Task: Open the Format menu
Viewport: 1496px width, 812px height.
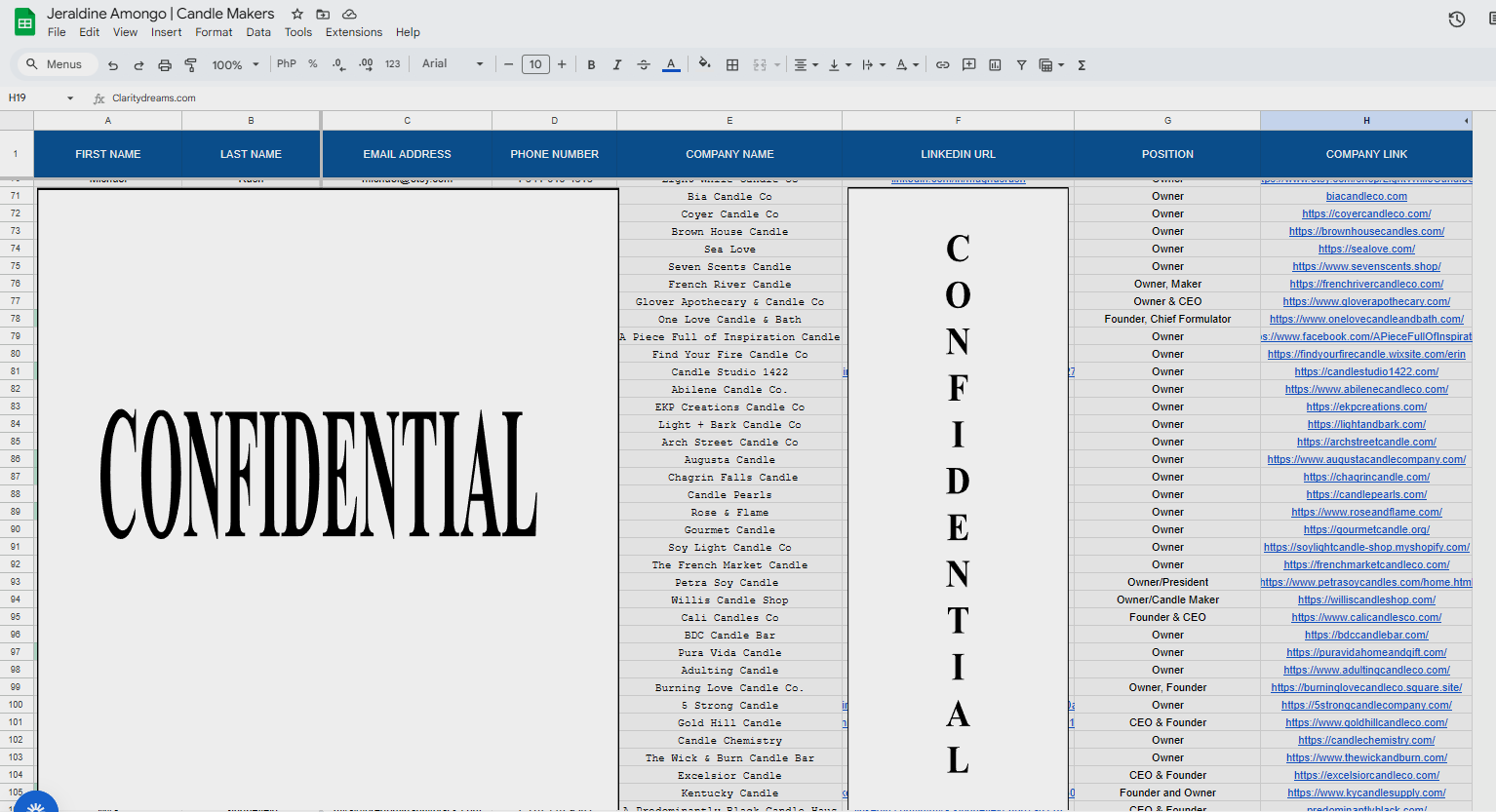Action: pos(214,32)
